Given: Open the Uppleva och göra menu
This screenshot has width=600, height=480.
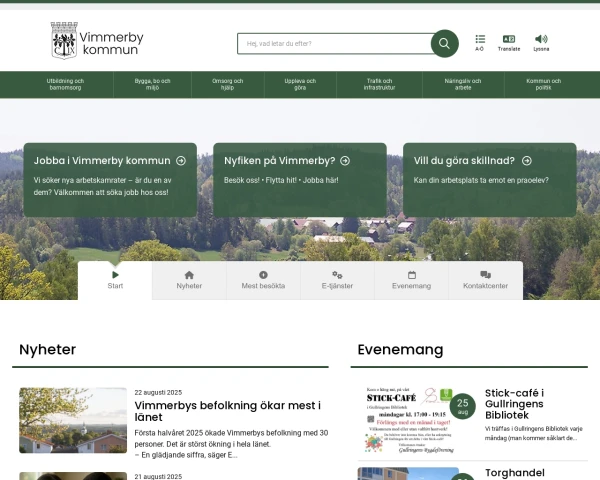Looking at the screenshot, I should (x=300, y=84).
